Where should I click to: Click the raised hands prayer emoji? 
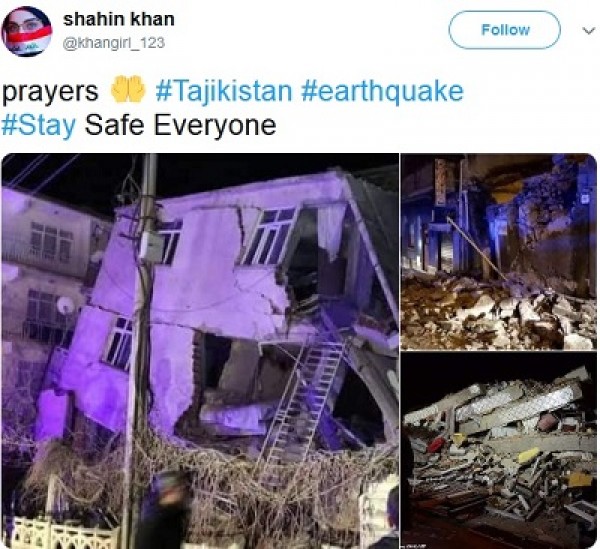127,90
